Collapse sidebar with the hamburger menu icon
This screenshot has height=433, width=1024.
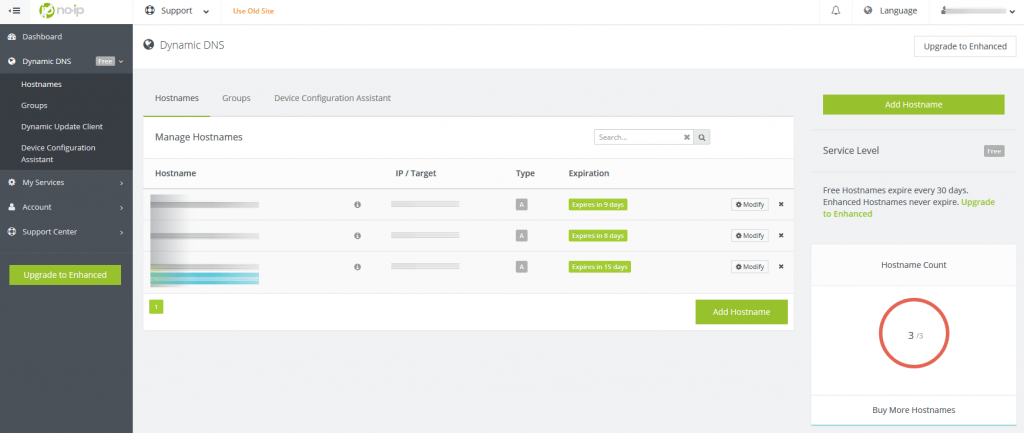click(14, 11)
